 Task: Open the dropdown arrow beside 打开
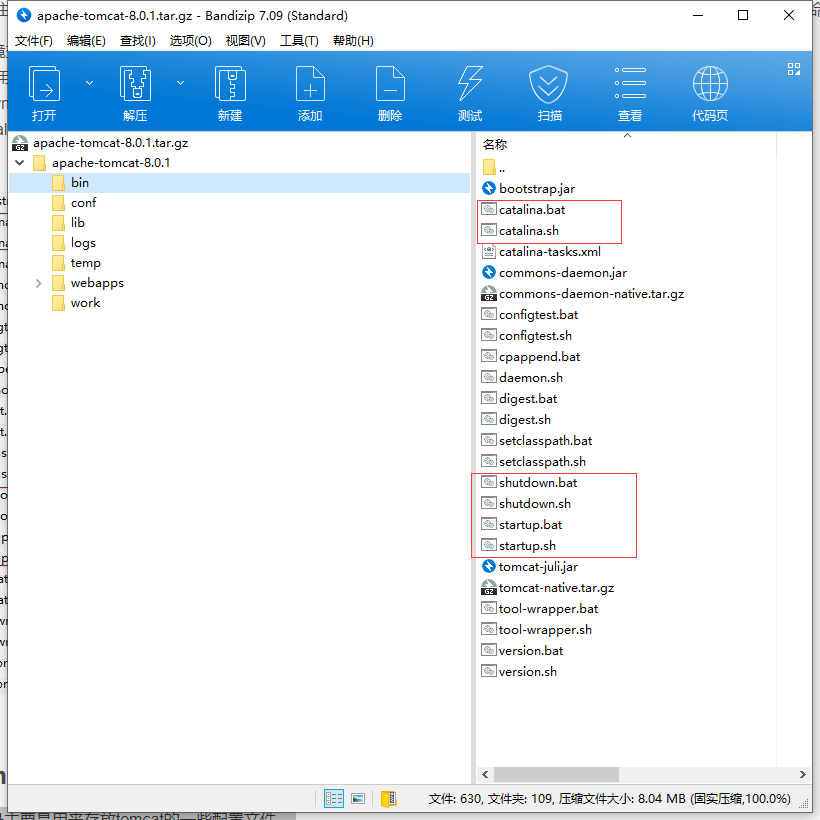[x=89, y=83]
